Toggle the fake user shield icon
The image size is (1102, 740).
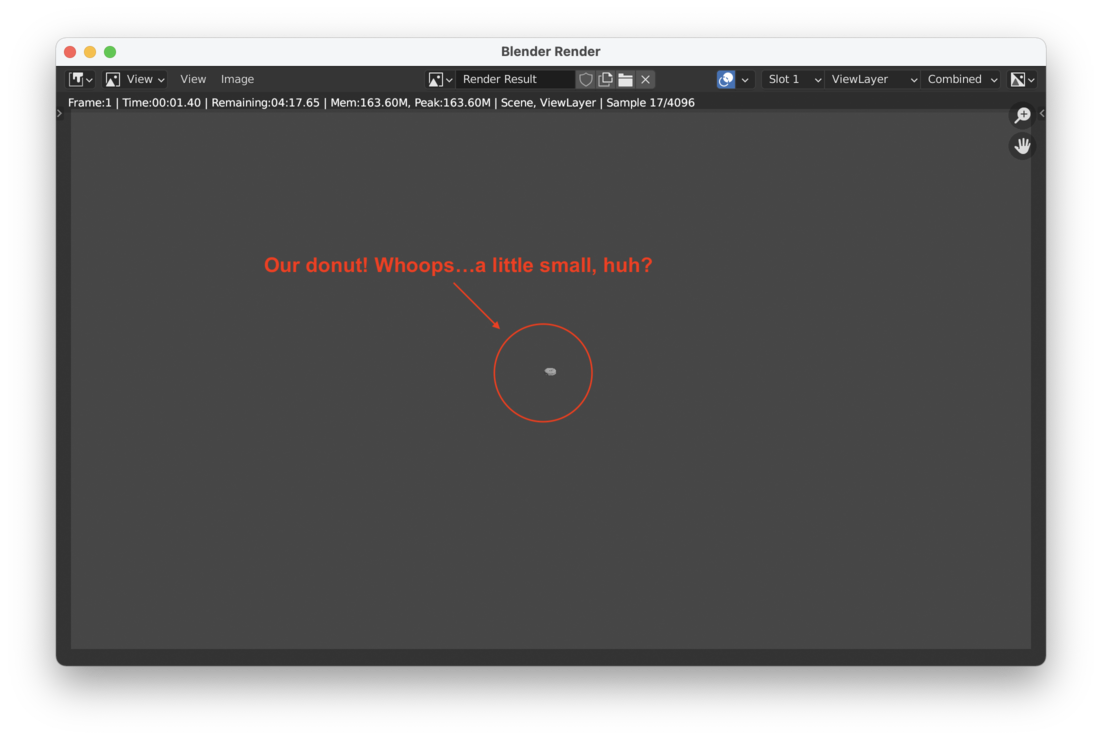586,79
